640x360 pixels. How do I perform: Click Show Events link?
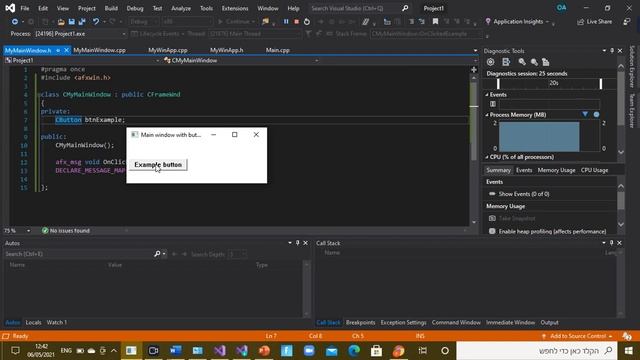524,194
